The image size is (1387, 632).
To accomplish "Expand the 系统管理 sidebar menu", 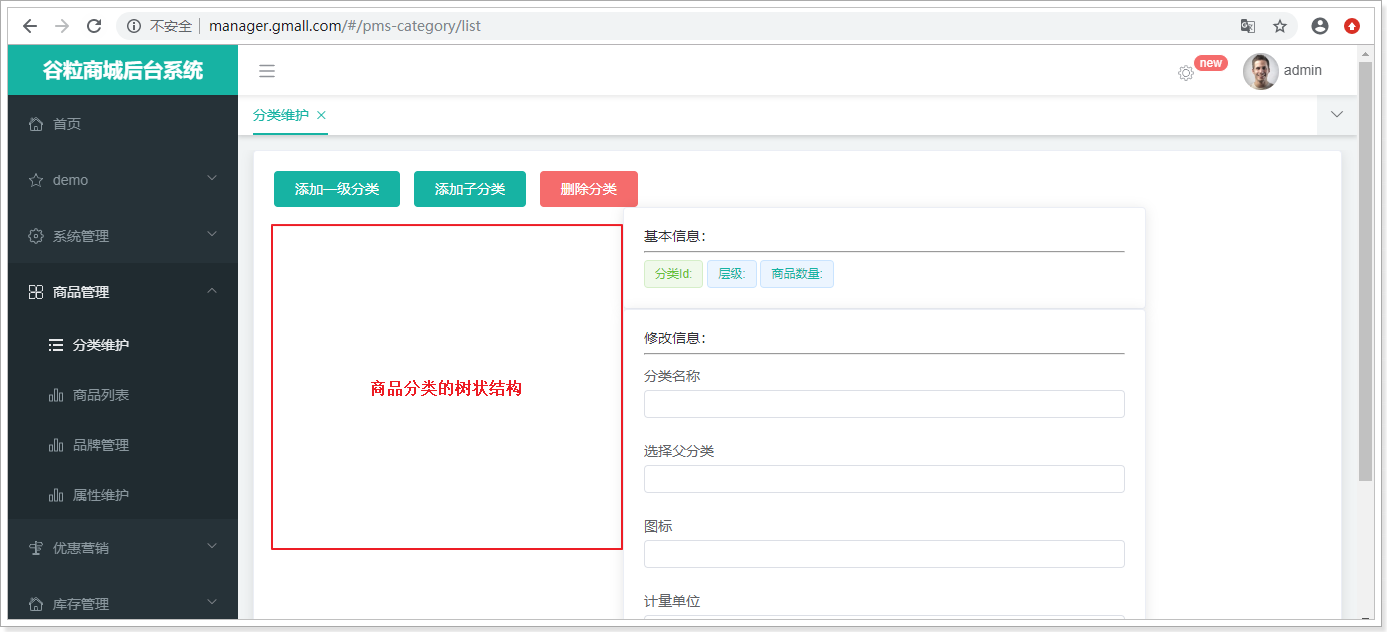I will click(122, 236).
